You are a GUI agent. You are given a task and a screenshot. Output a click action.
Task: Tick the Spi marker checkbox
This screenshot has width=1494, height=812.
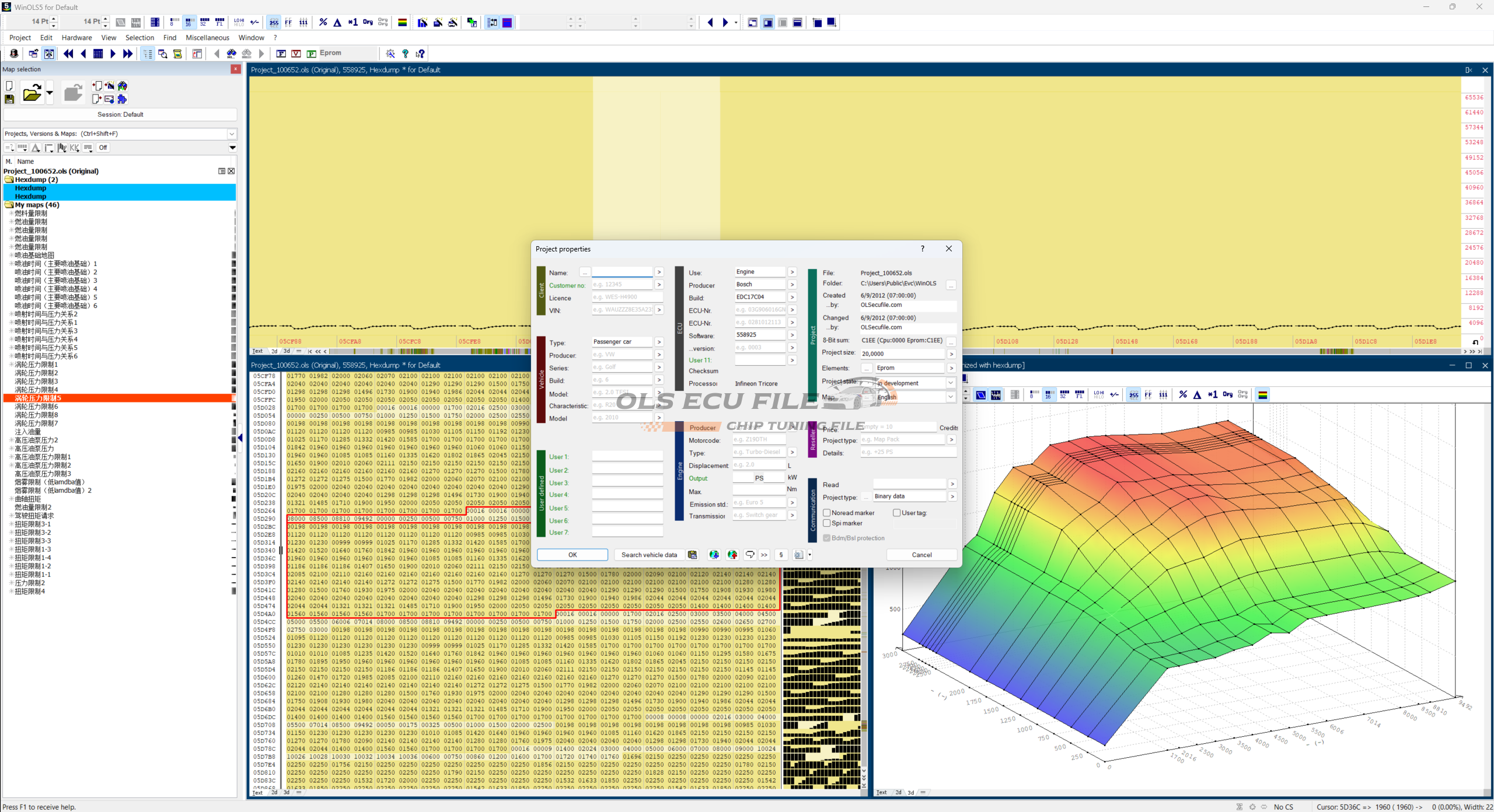click(x=827, y=523)
